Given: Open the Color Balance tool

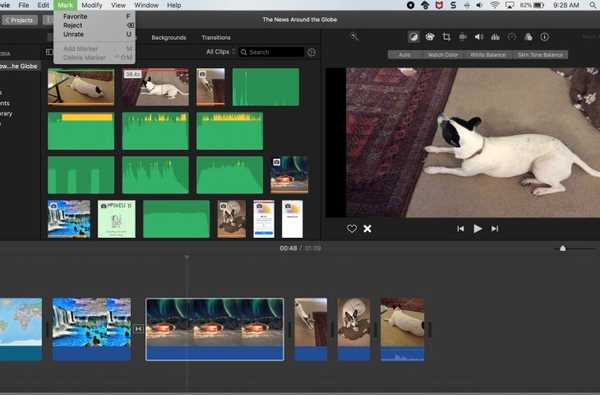Looking at the screenshot, I should coord(413,37).
